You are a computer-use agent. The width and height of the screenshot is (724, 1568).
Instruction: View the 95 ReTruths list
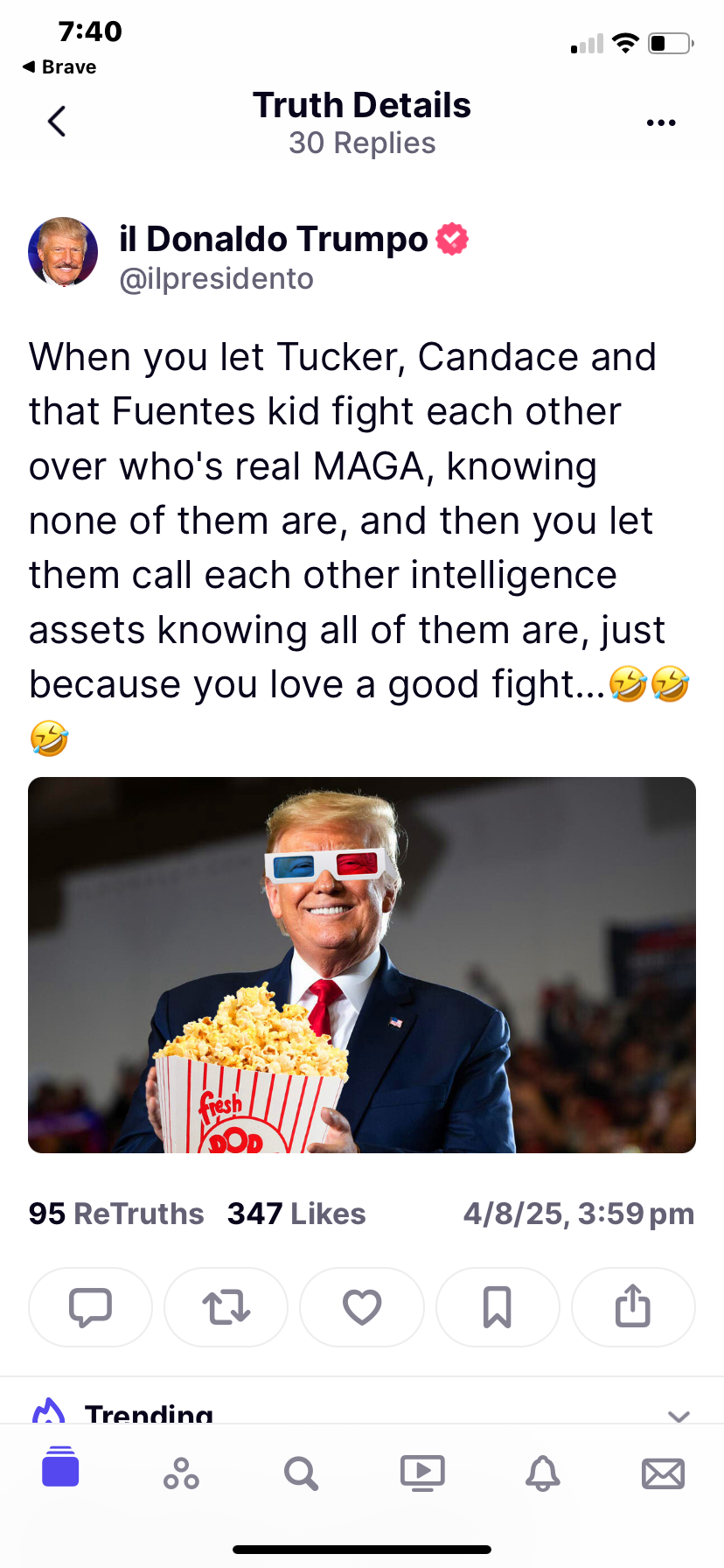116,1214
